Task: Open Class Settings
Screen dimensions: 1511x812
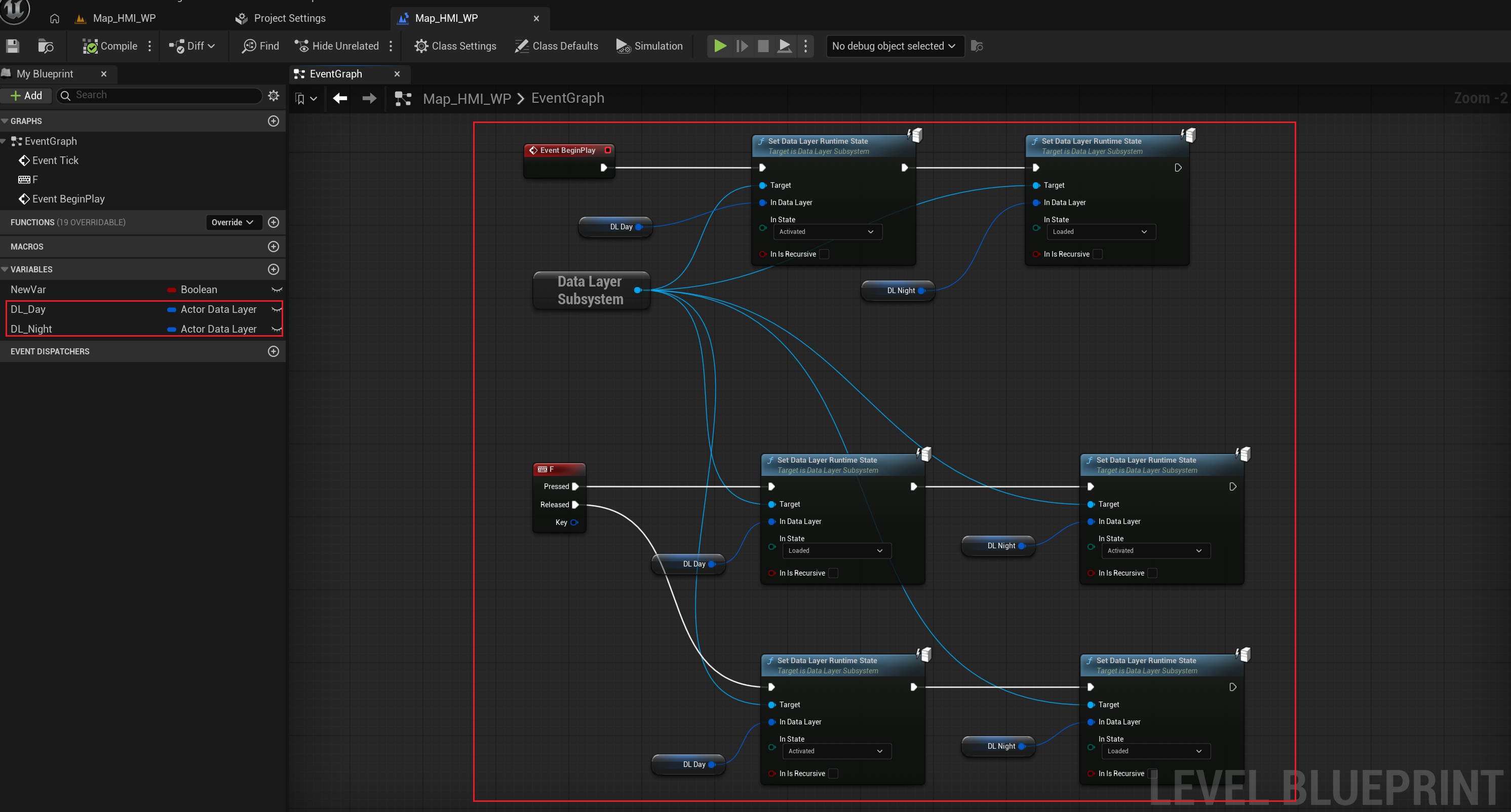Action: tap(455, 46)
